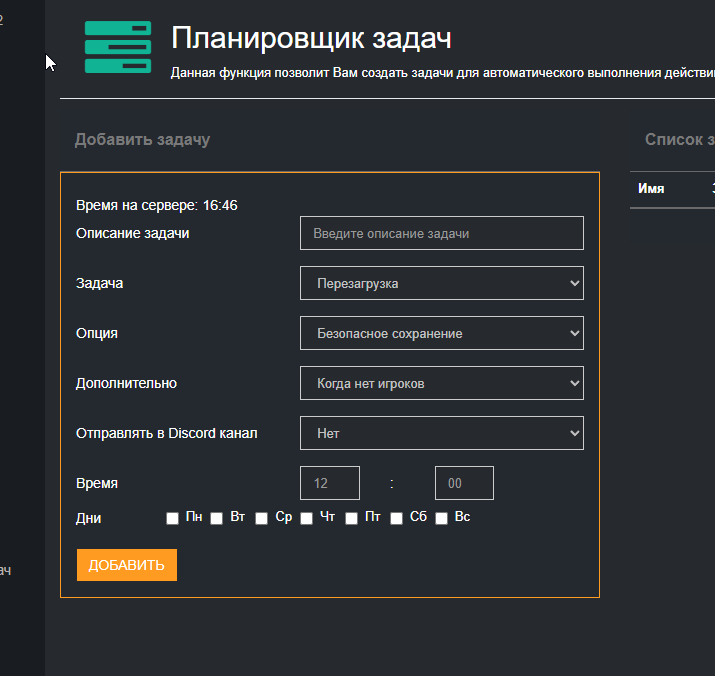Expand the Опция dropdown with Безопасное сохранение
This screenshot has height=676, width=715.
(441, 333)
